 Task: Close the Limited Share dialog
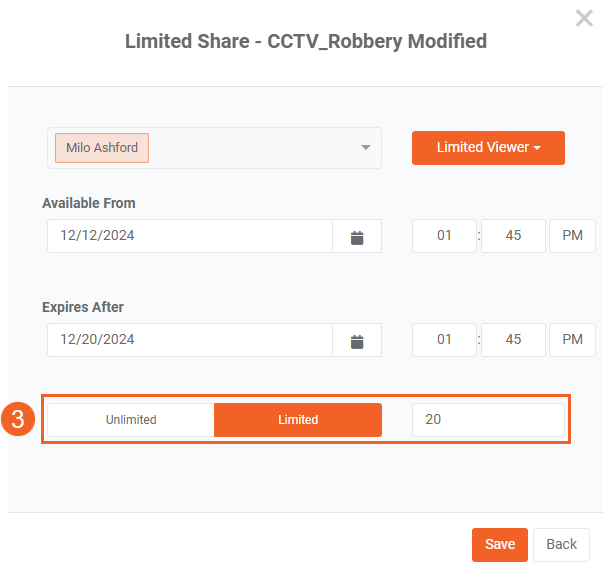tap(585, 18)
